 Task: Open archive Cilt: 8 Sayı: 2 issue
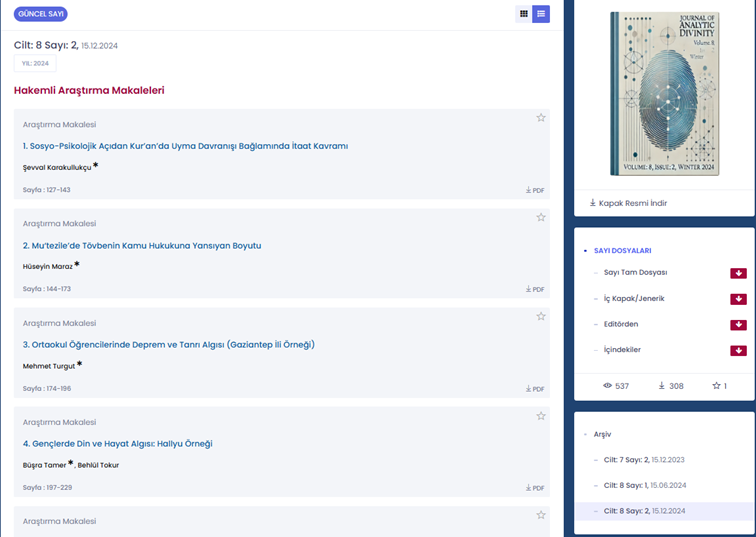(644, 510)
